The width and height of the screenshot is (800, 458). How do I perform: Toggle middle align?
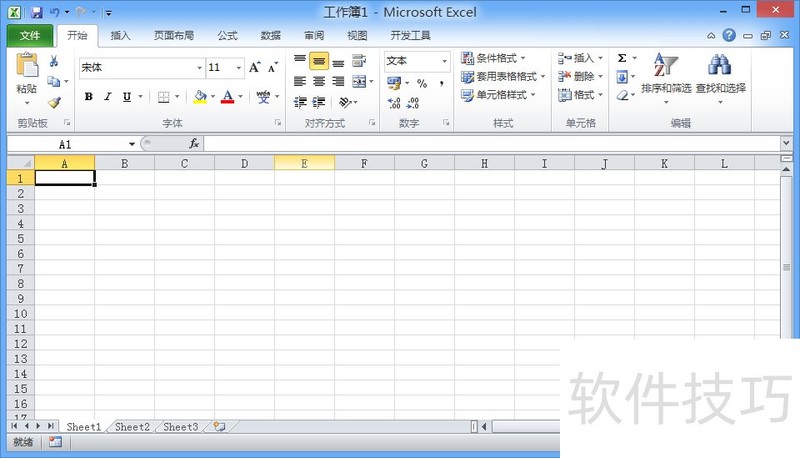319,61
